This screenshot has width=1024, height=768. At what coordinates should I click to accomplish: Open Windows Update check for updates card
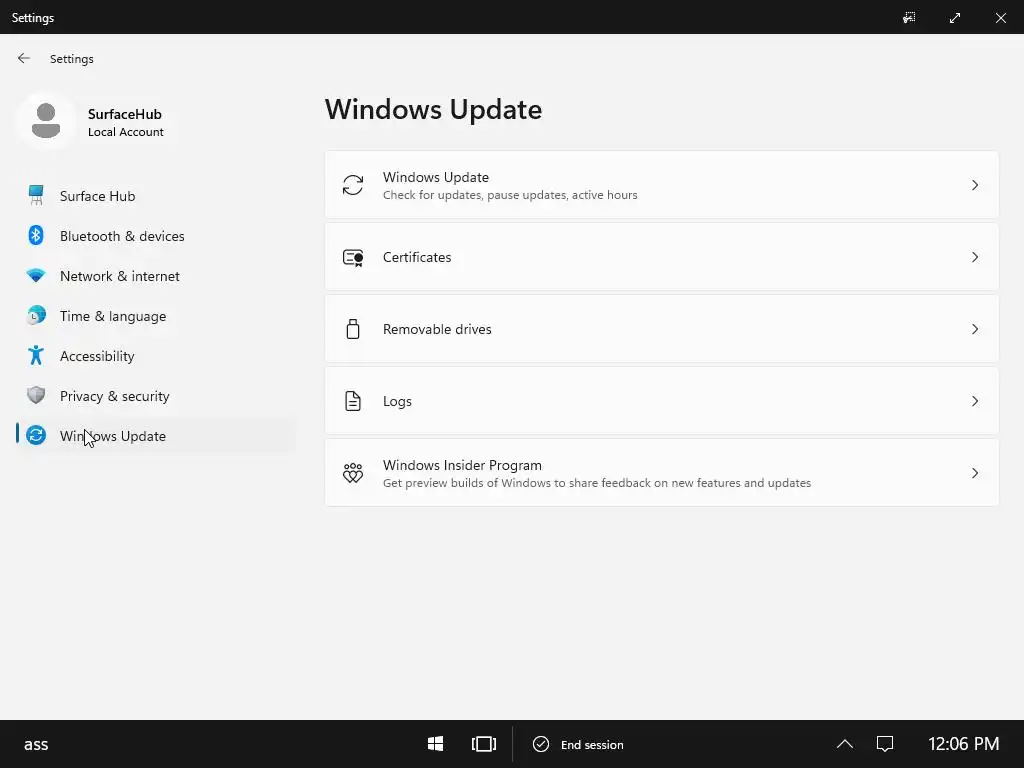[x=662, y=185]
